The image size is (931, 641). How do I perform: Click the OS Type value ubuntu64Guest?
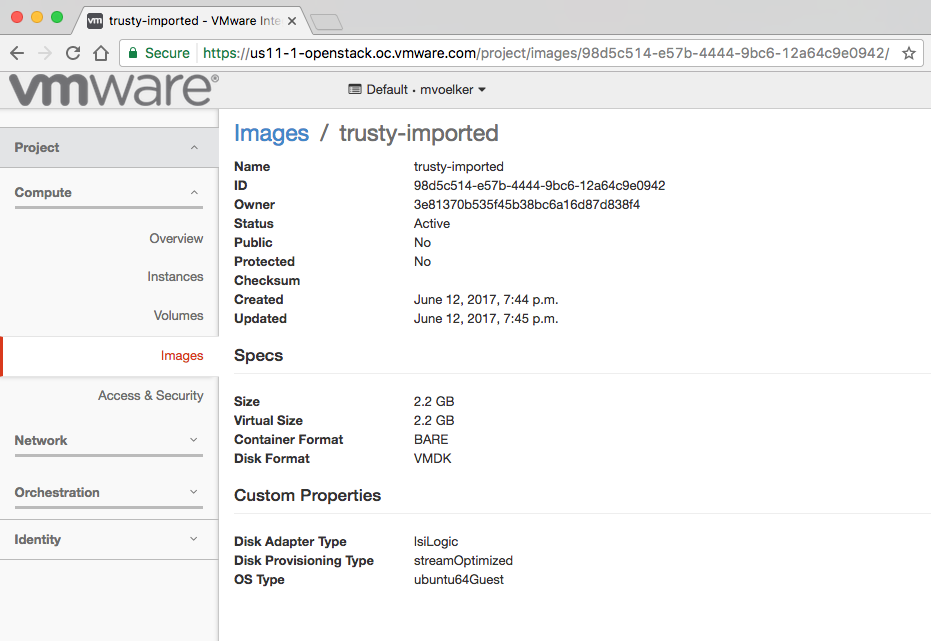coord(458,580)
